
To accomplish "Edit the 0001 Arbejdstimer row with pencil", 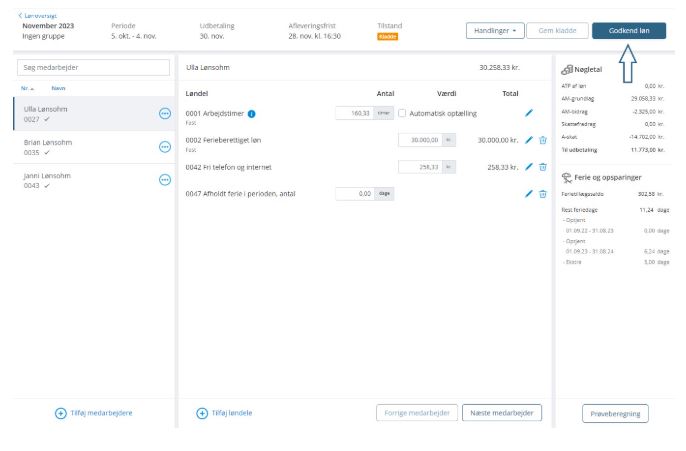I will click(x=529, y=114).
